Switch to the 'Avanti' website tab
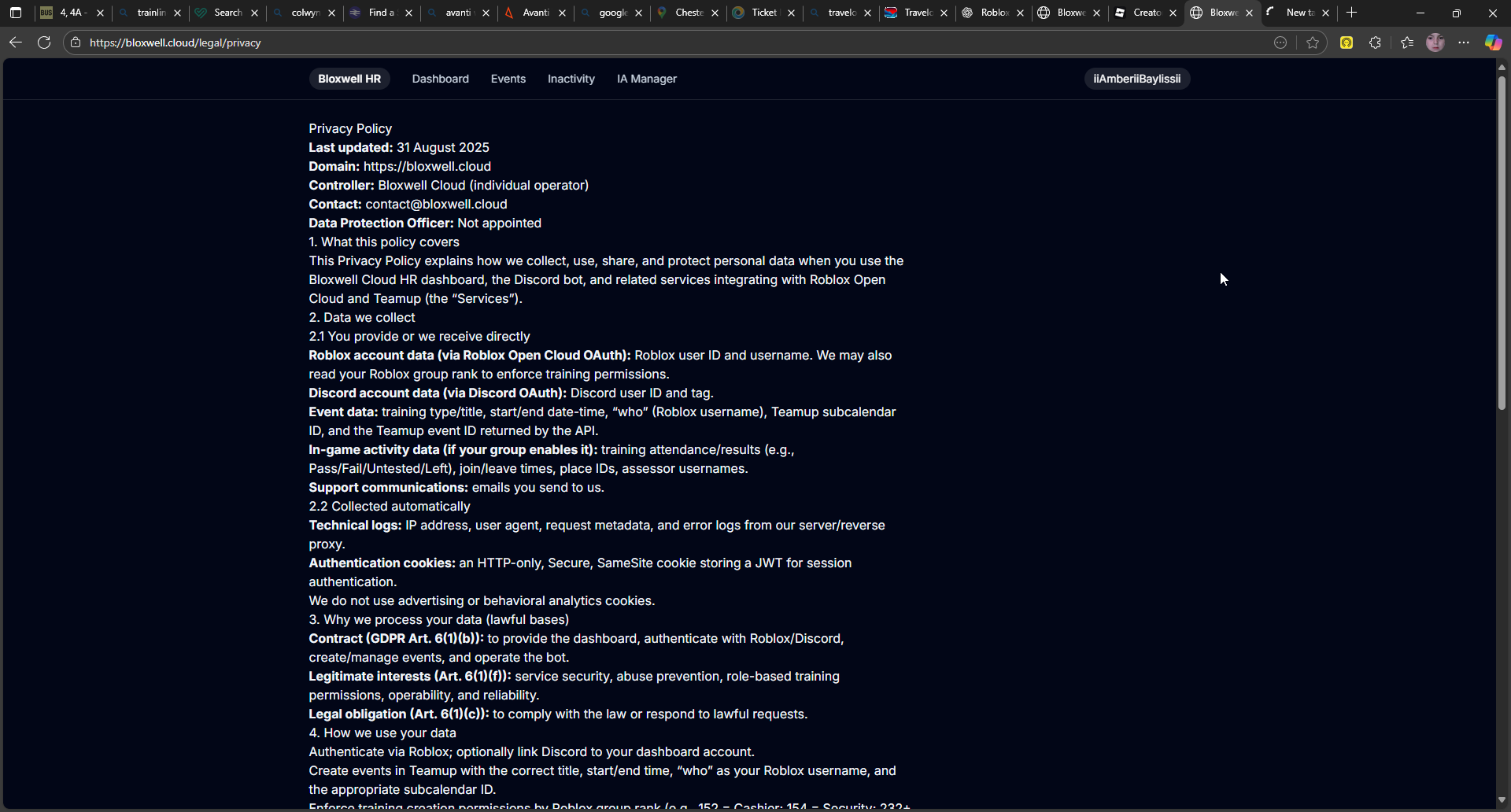 pyautogui.click(x=535, y=13)
